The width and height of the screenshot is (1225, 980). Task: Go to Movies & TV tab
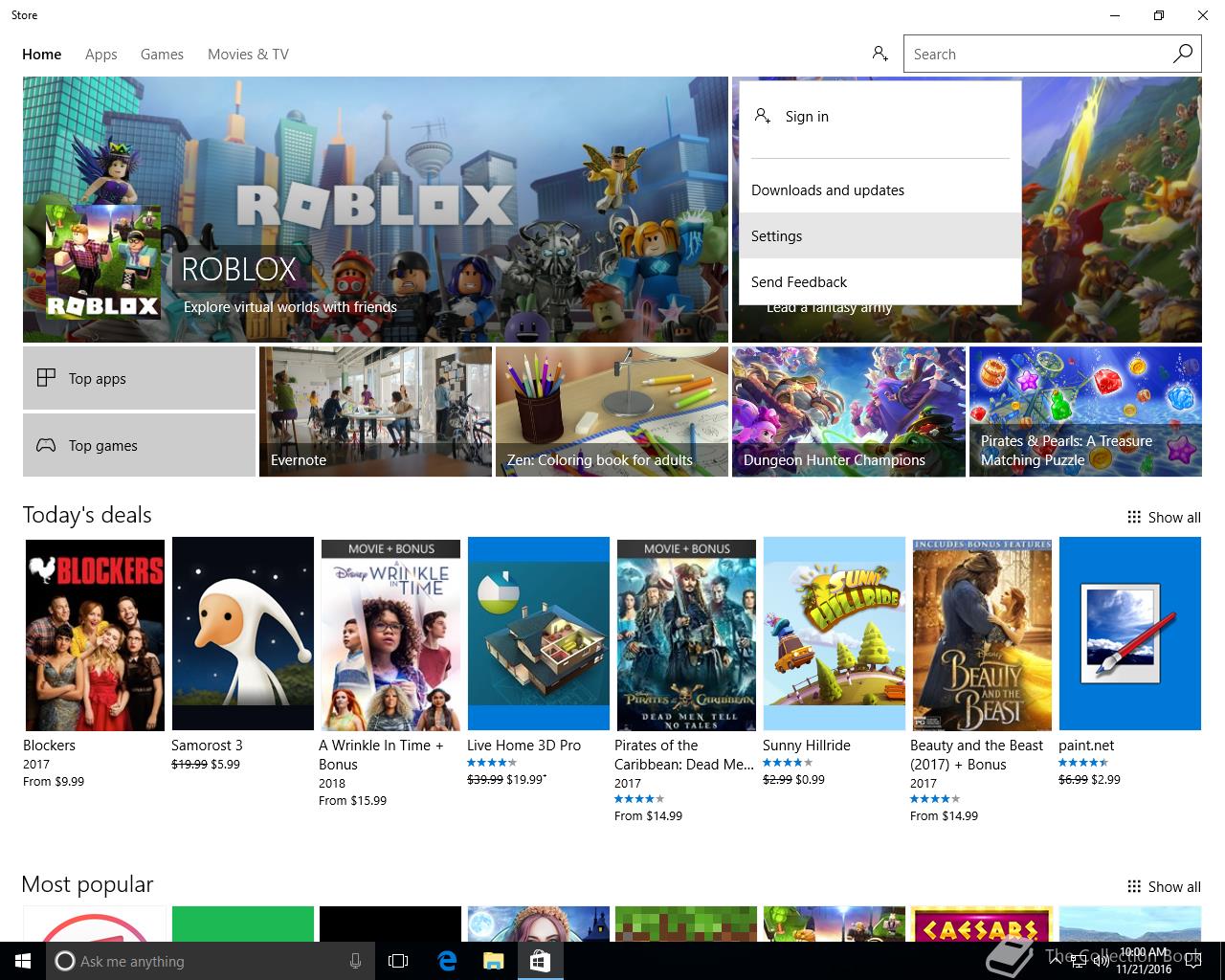click(x=248, y=55)
